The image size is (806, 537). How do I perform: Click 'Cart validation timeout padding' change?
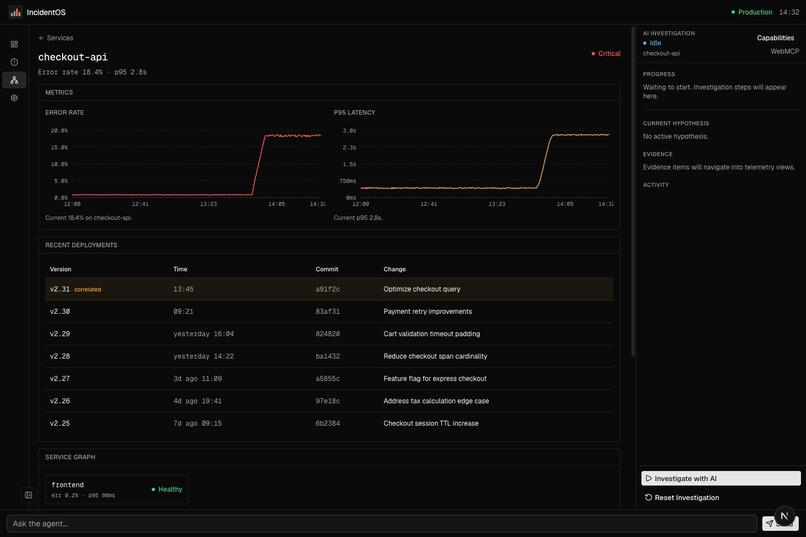coord(432,334)
